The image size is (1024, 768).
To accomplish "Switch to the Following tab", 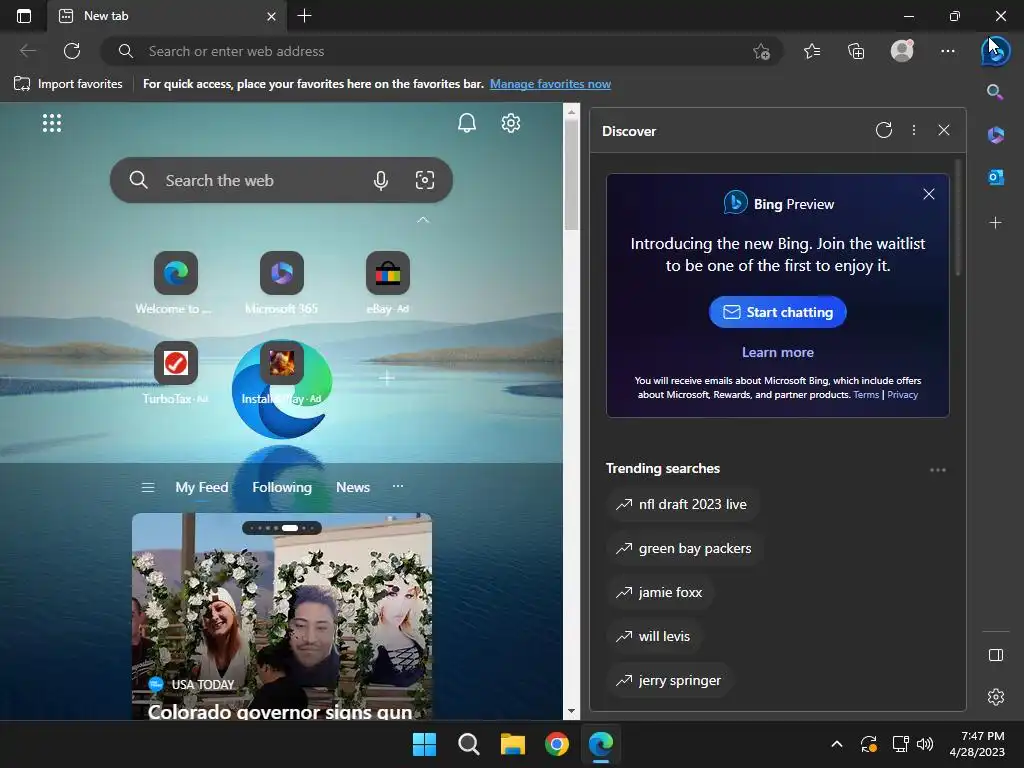I will 282,487.
